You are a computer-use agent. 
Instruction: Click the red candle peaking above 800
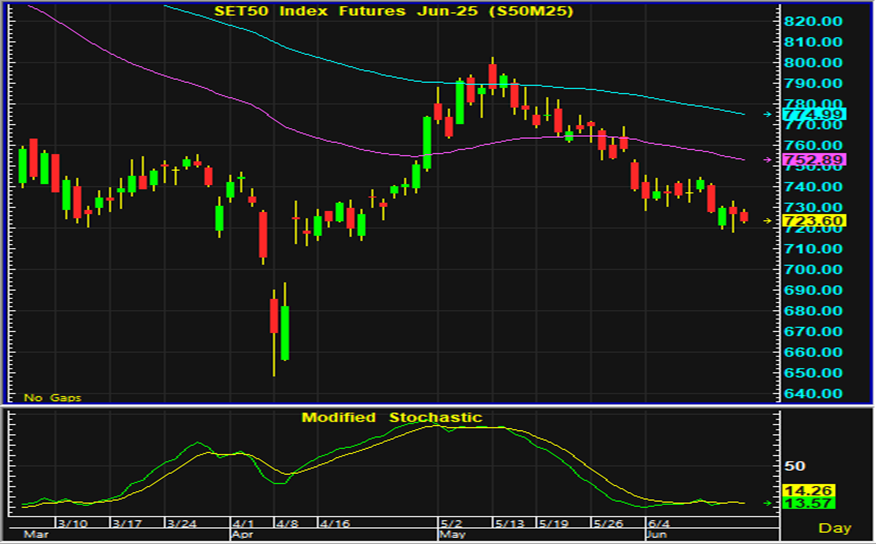[492, 77]
